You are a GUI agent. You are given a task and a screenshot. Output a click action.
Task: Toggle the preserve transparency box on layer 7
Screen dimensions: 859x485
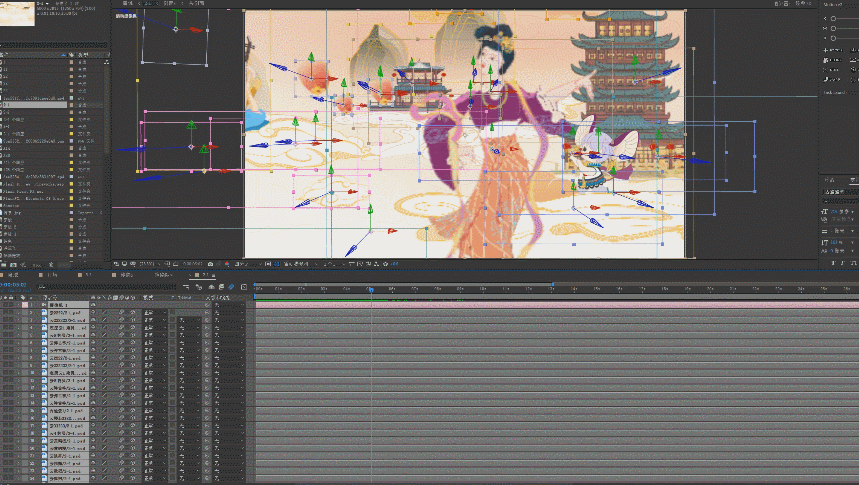(173, 350)
